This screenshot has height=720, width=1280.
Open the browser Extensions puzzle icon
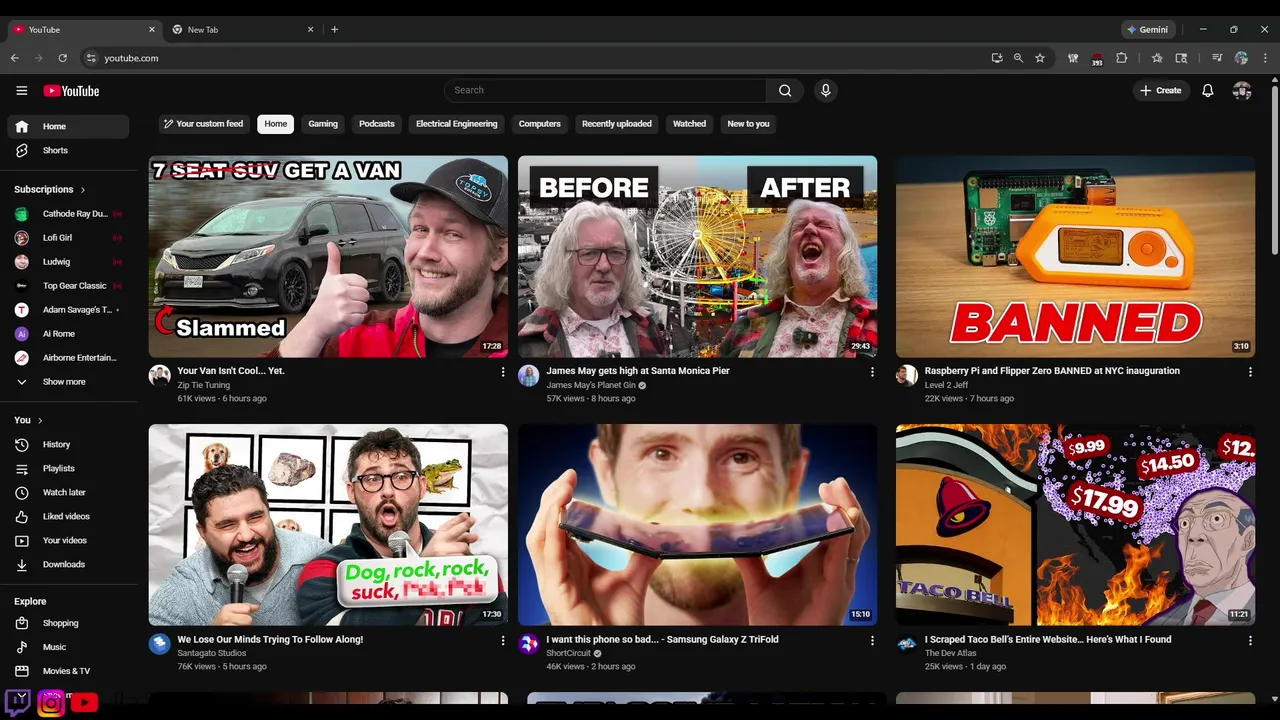point(1121,58)
